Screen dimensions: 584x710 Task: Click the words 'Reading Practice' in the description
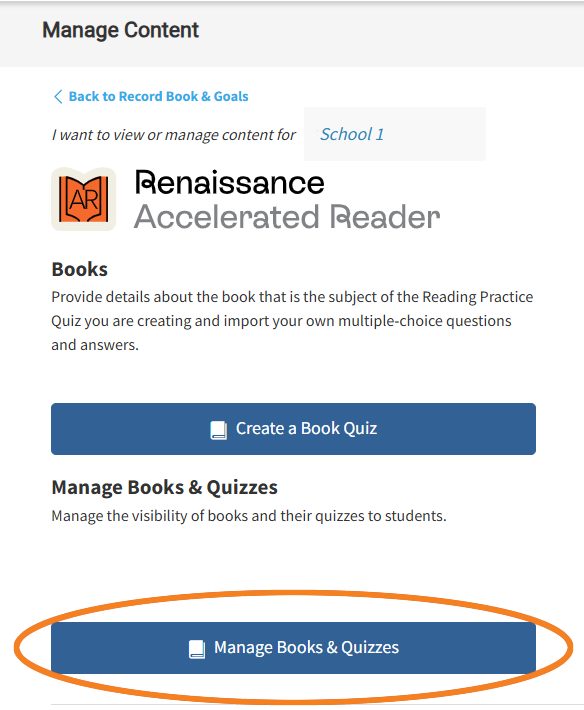(x=478, y=297)
